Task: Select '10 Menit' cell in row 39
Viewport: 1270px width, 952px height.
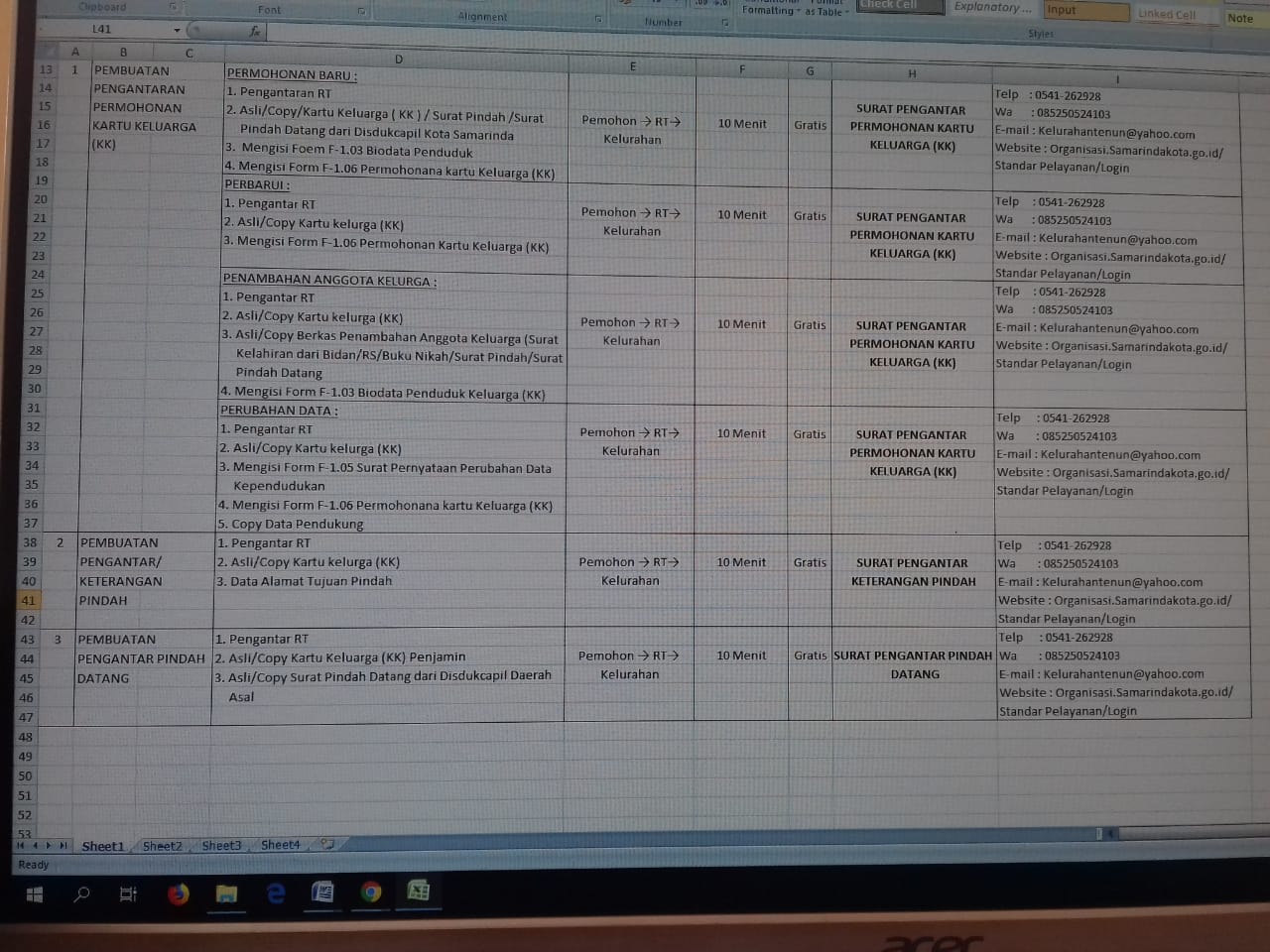Action: [741, 562]
